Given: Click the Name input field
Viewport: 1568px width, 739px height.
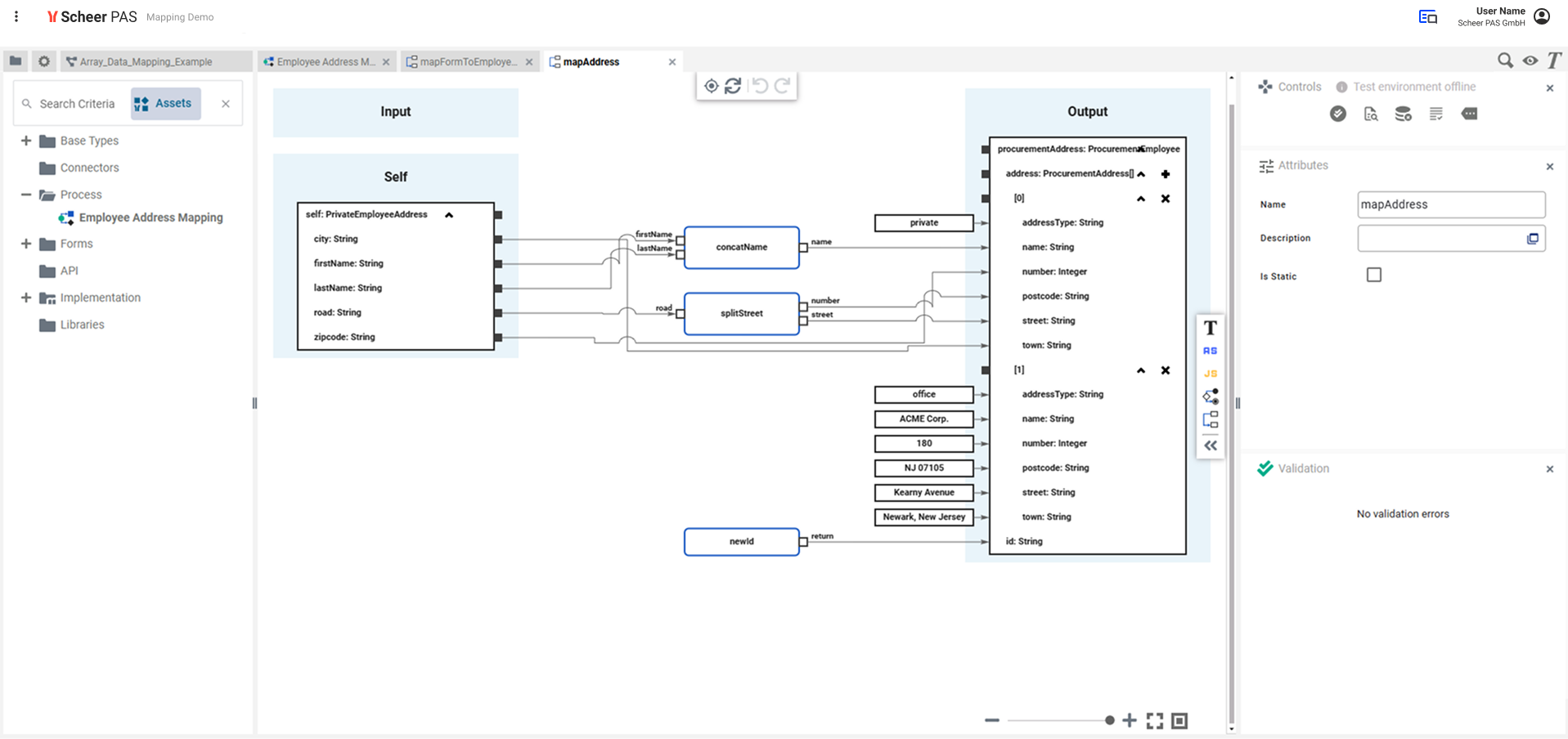Looking at the screenshot, I should [1451, 204].
